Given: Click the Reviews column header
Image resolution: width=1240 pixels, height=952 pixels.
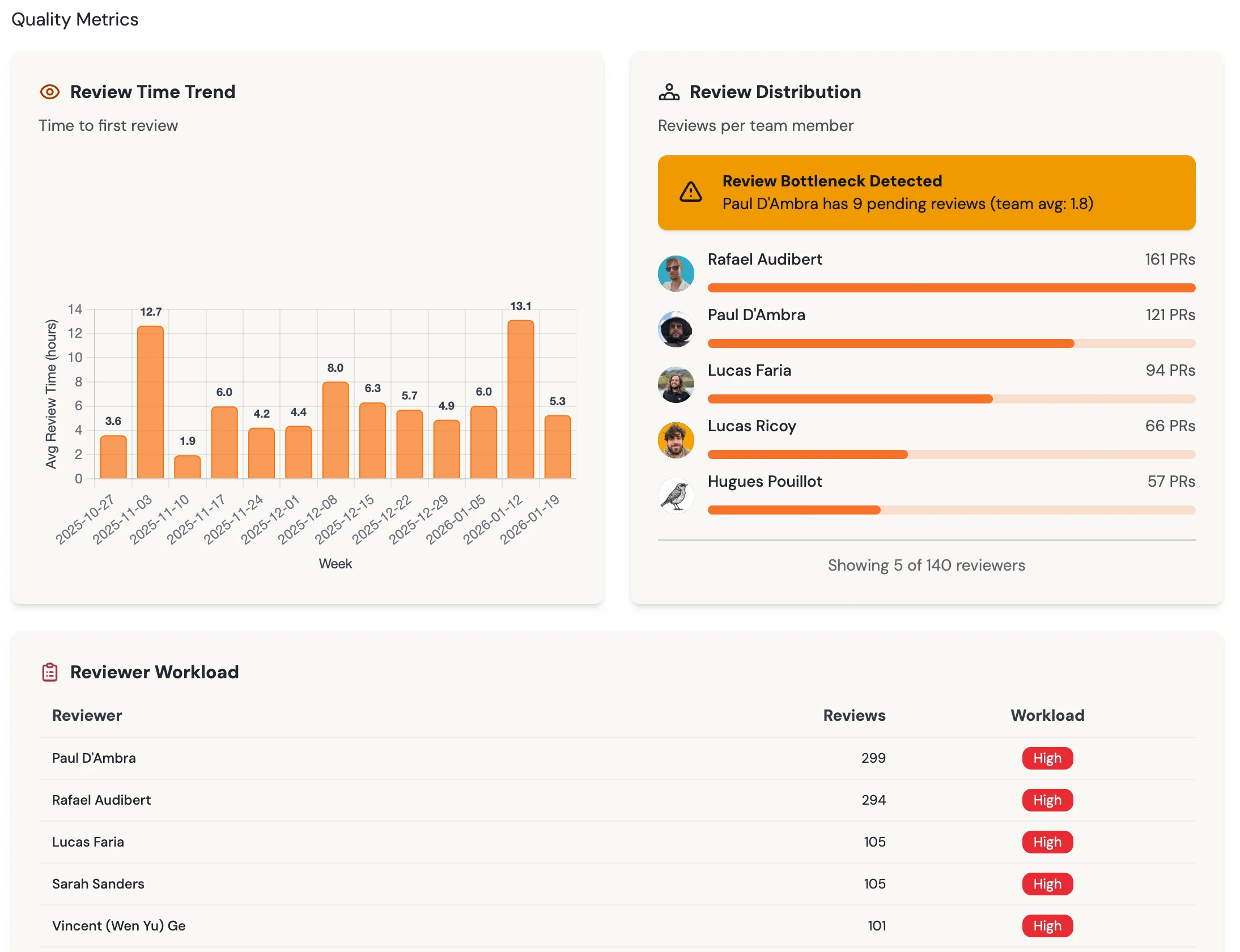Looking at the screenshot, I should [854, 715].
